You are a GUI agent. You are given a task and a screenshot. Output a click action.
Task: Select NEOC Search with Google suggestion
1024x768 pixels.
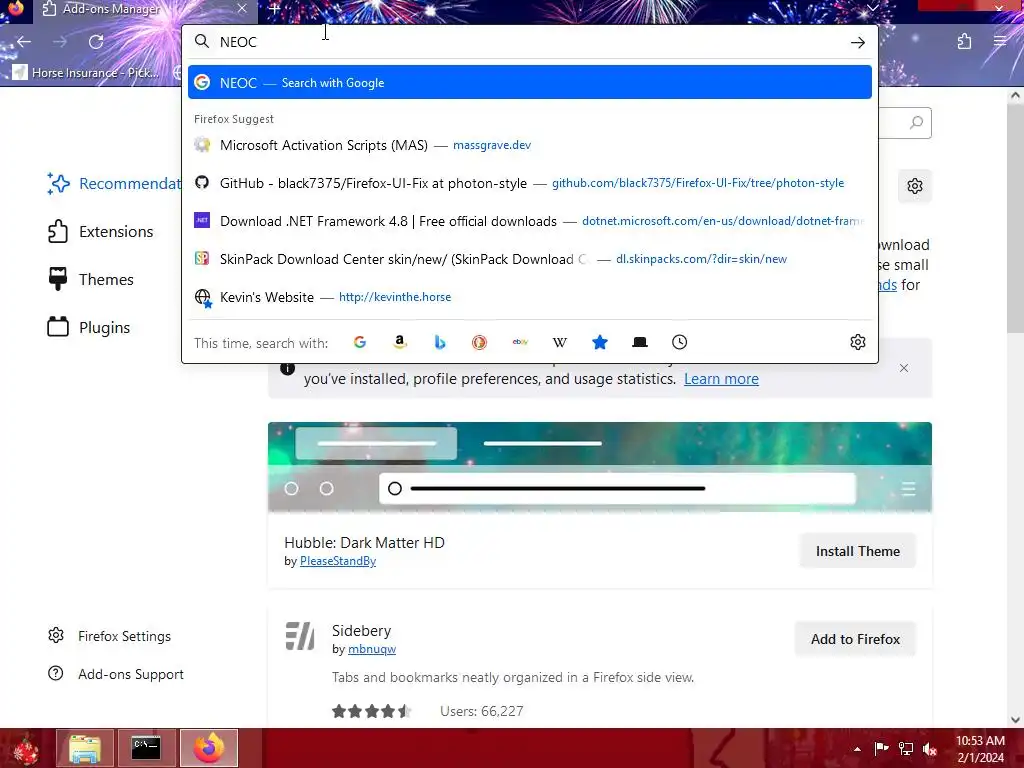pos(530,82)
